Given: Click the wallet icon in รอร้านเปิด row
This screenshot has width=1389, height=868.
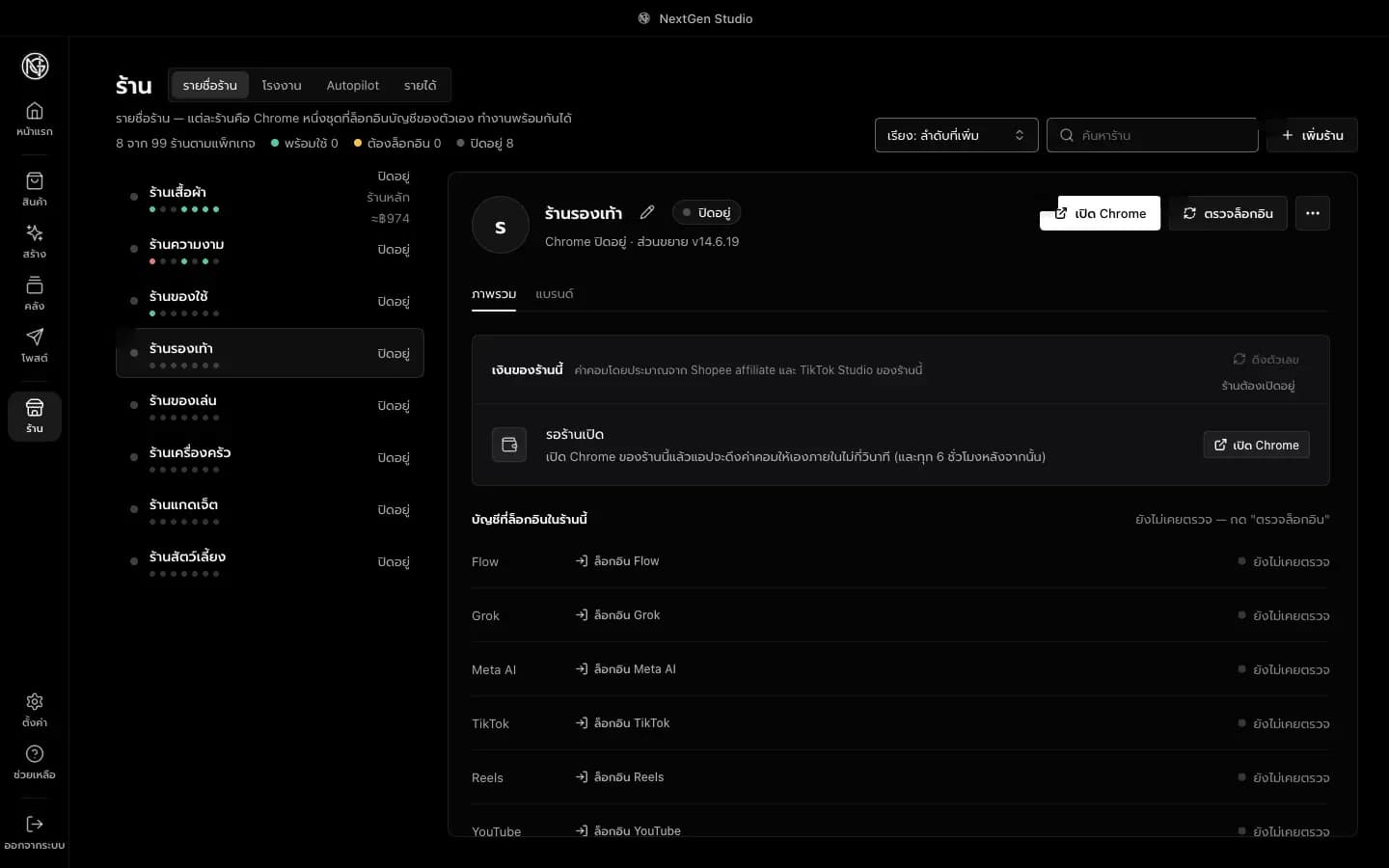Looking at the screenshot, I should coord(509,445).
